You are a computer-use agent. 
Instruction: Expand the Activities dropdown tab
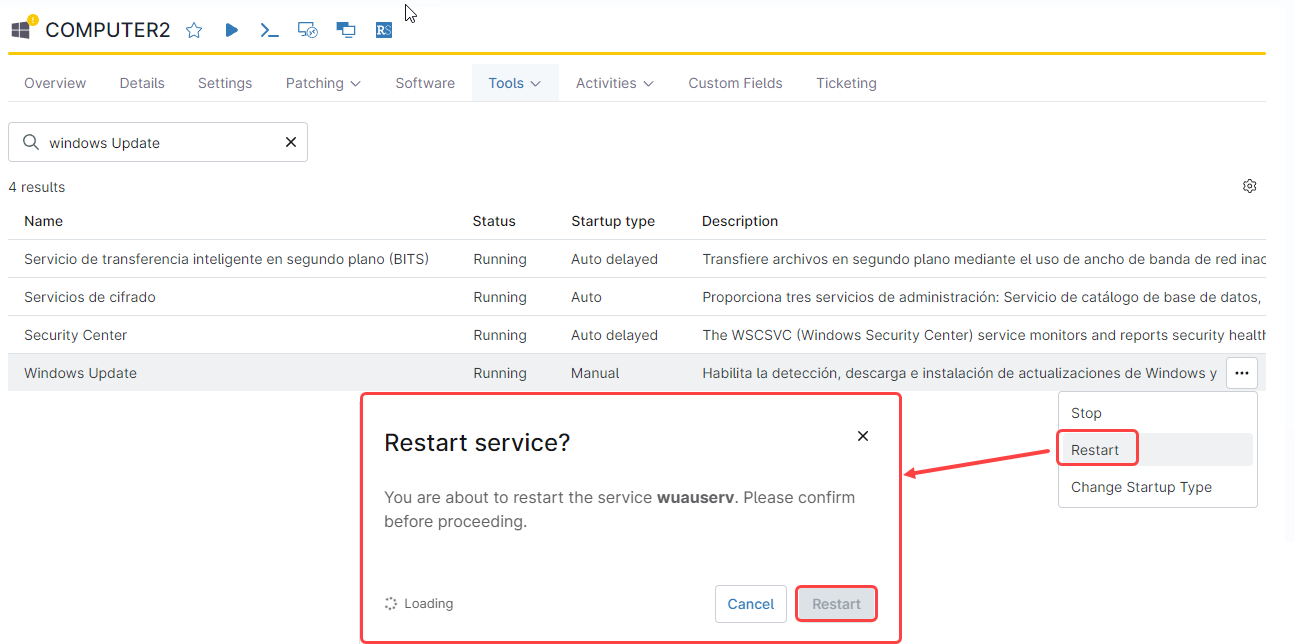615,83
